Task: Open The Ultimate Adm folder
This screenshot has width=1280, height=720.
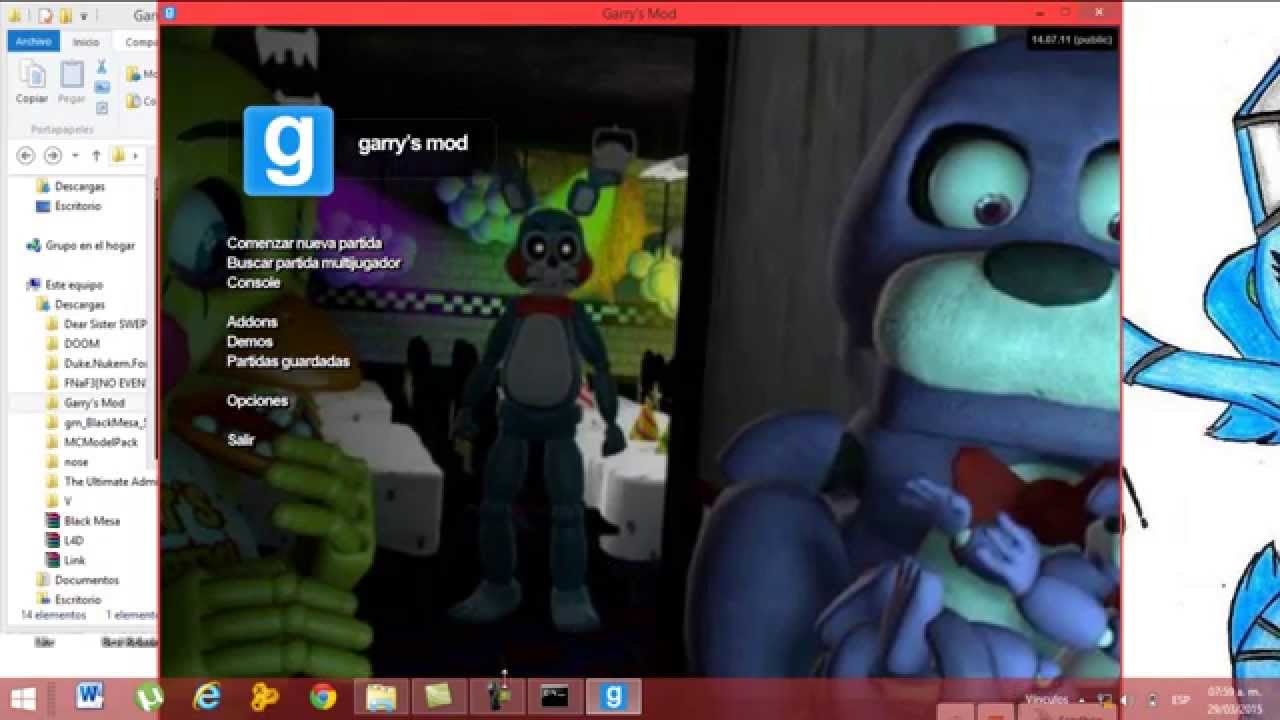Action: (x=102, y=481)
